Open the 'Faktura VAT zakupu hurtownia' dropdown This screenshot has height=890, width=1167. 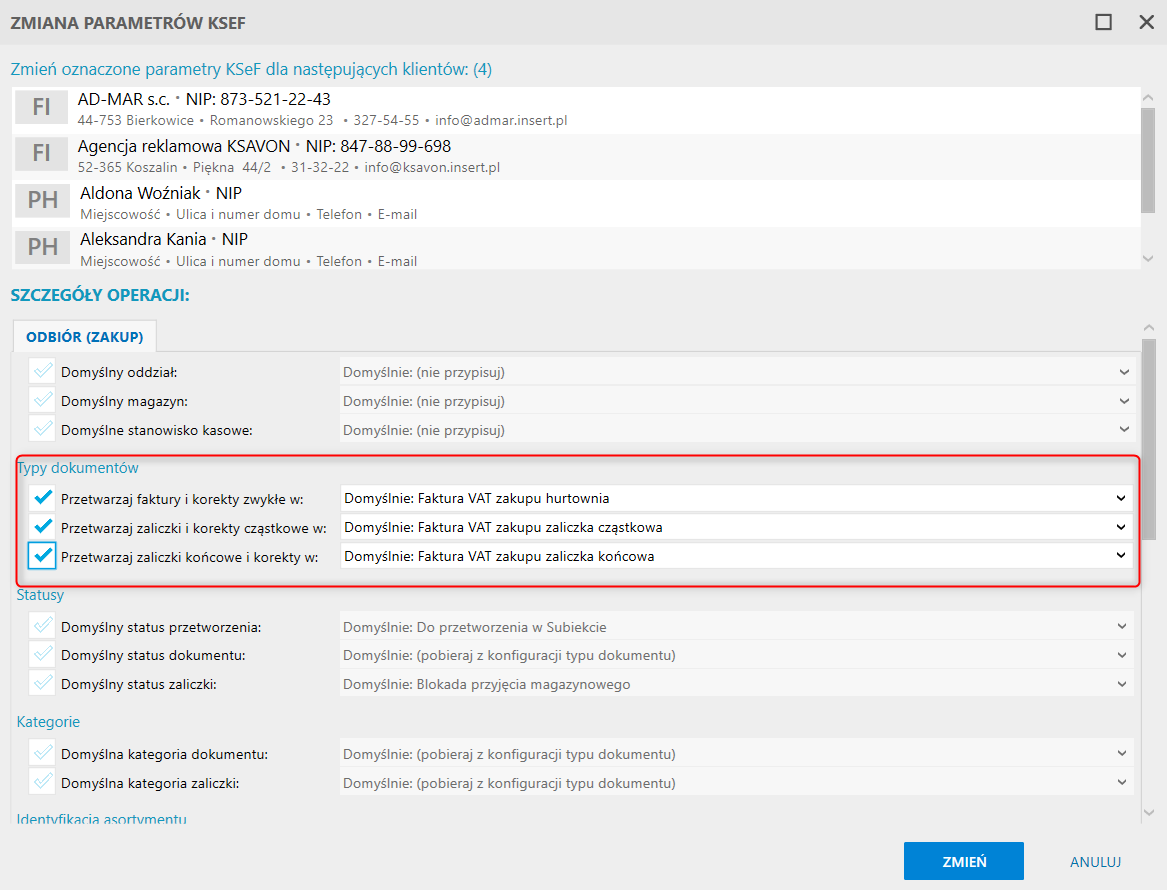1121,498
